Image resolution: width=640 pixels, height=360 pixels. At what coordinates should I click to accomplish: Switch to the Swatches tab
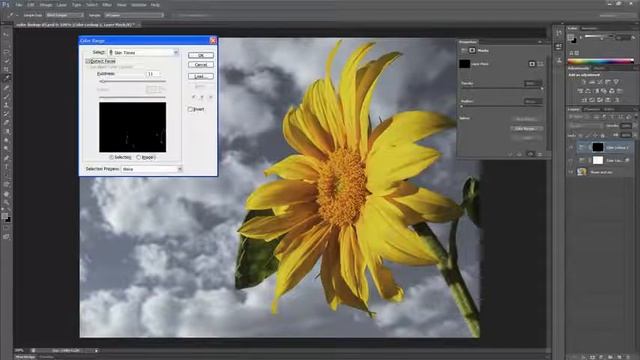(589, 29)
